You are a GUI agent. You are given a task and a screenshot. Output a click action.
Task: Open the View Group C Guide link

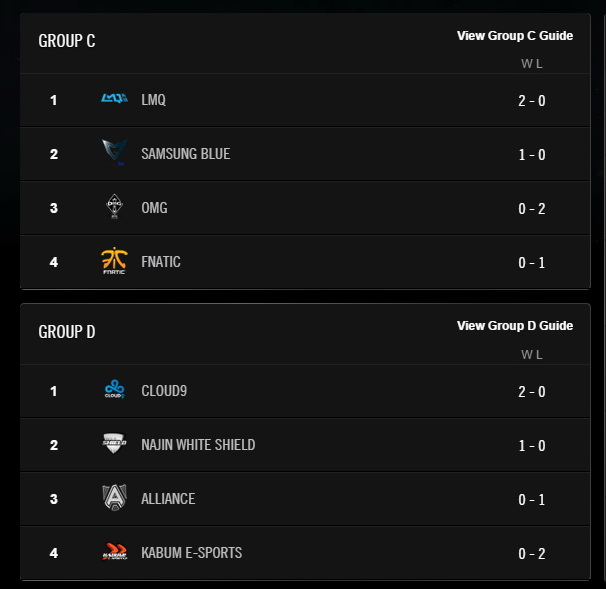click(515, 36)
